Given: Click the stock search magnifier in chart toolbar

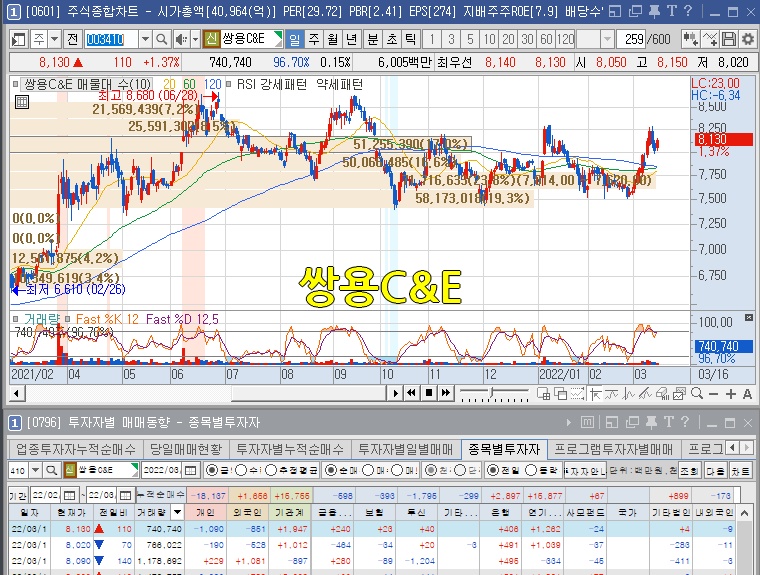Looking at the screenshot, I should [162, 39].
